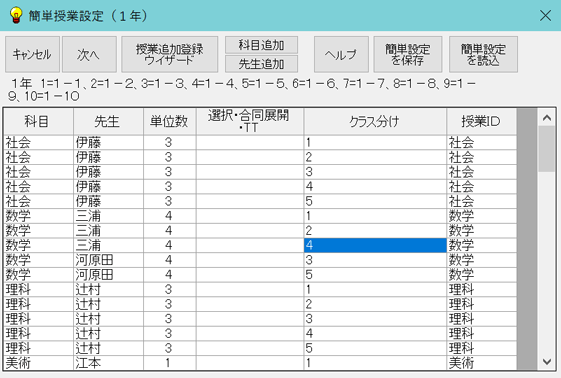
Task: Select 授業ID cell 美術
Action: pos(482,363)
